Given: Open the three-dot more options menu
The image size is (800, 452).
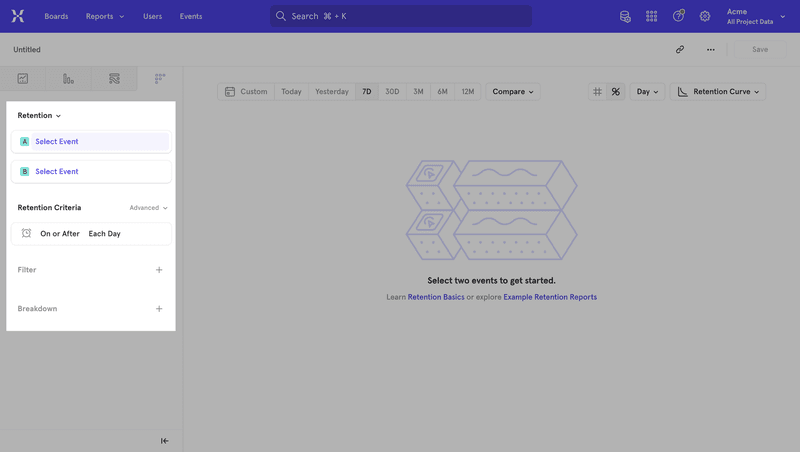Looking at the screenshot, I should click(711, 49).
